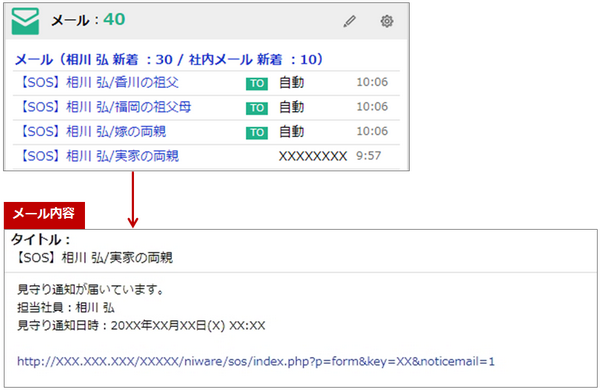600x390 pixels.
Task: Open the mail summary link with new counts
Action: 169,59
